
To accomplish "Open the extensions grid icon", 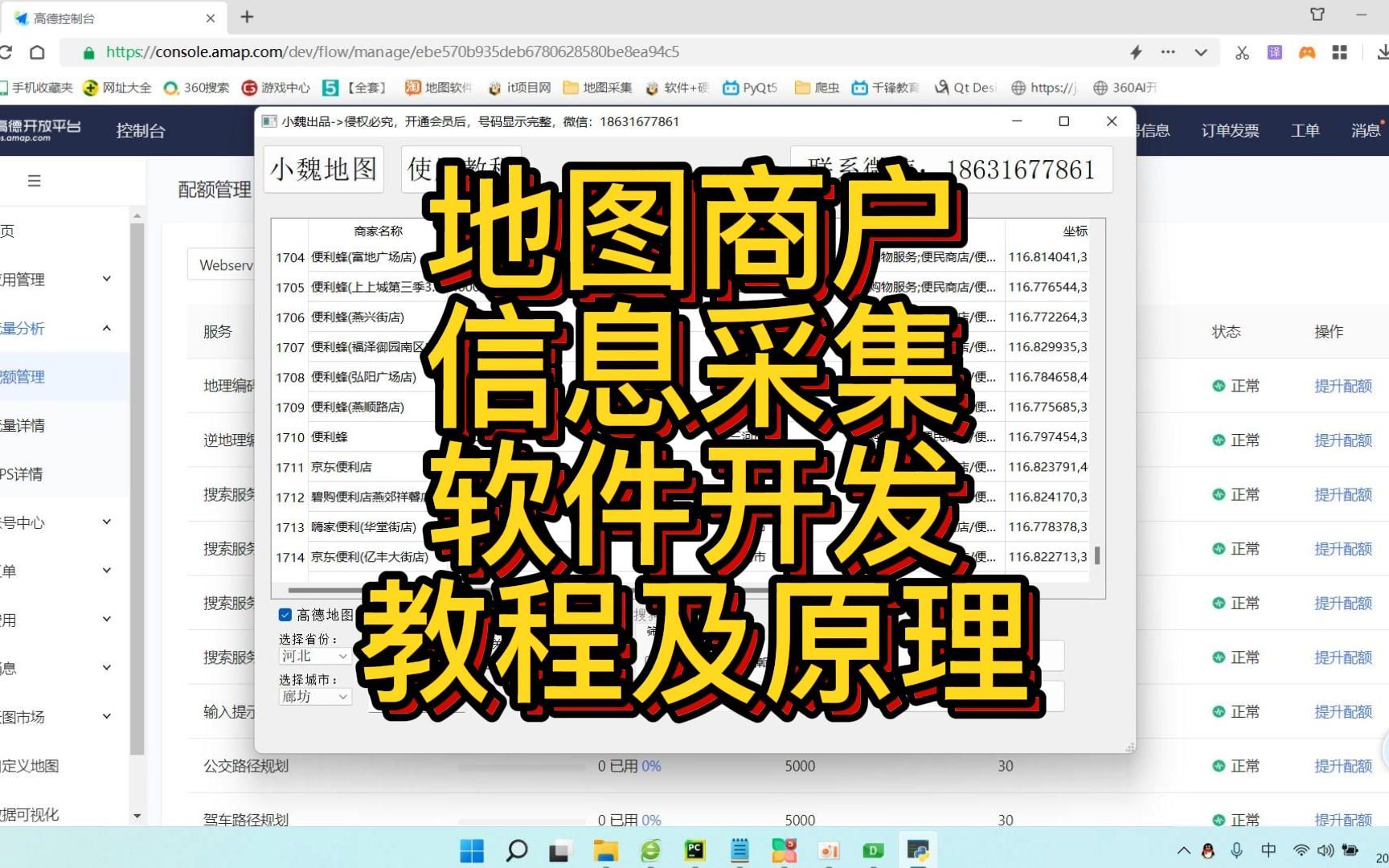I will point(1339,52).
